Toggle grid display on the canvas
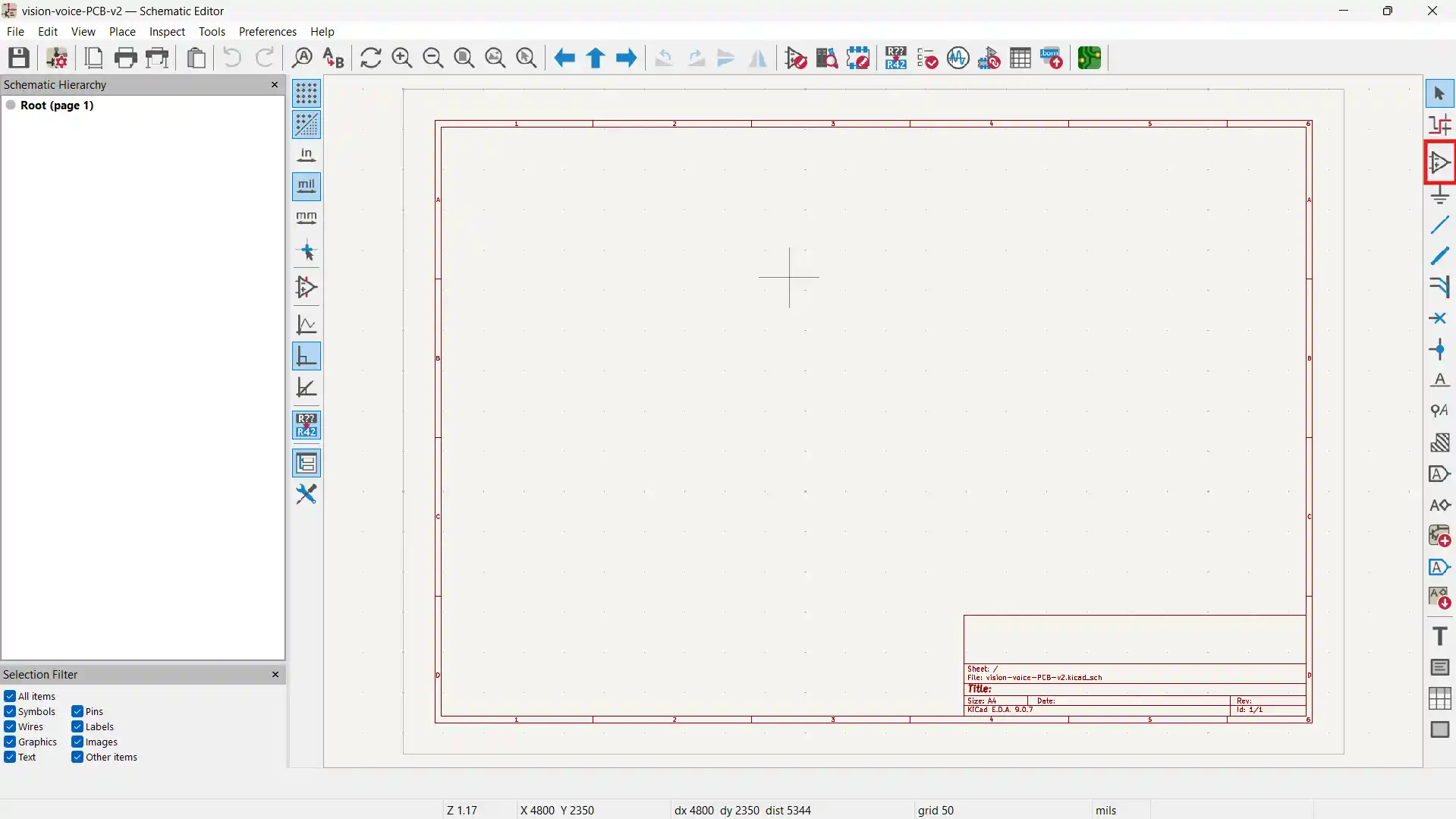The height and width of the screenshot is (819, 1456). pos(307,93)
